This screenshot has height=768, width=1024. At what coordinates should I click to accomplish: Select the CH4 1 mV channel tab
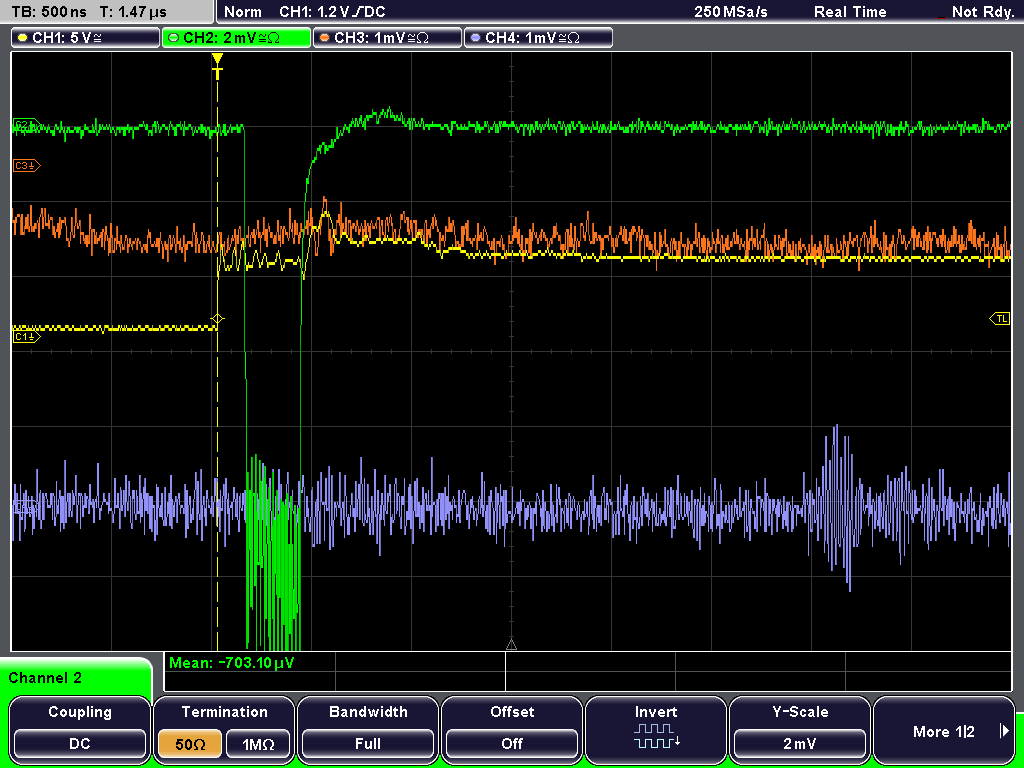[538, 38]
